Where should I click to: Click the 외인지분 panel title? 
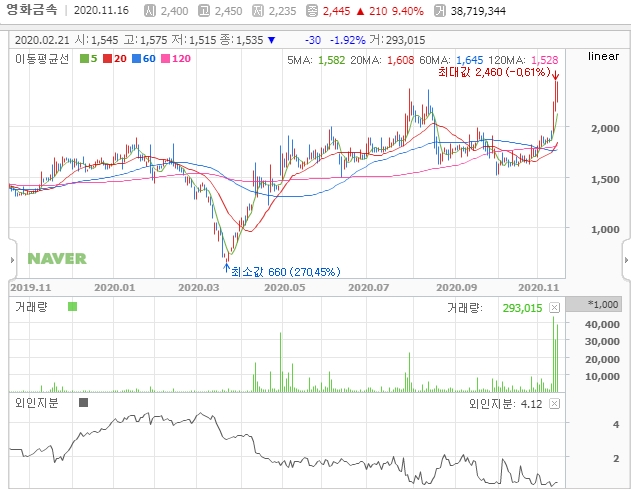(x=37, y=403)
